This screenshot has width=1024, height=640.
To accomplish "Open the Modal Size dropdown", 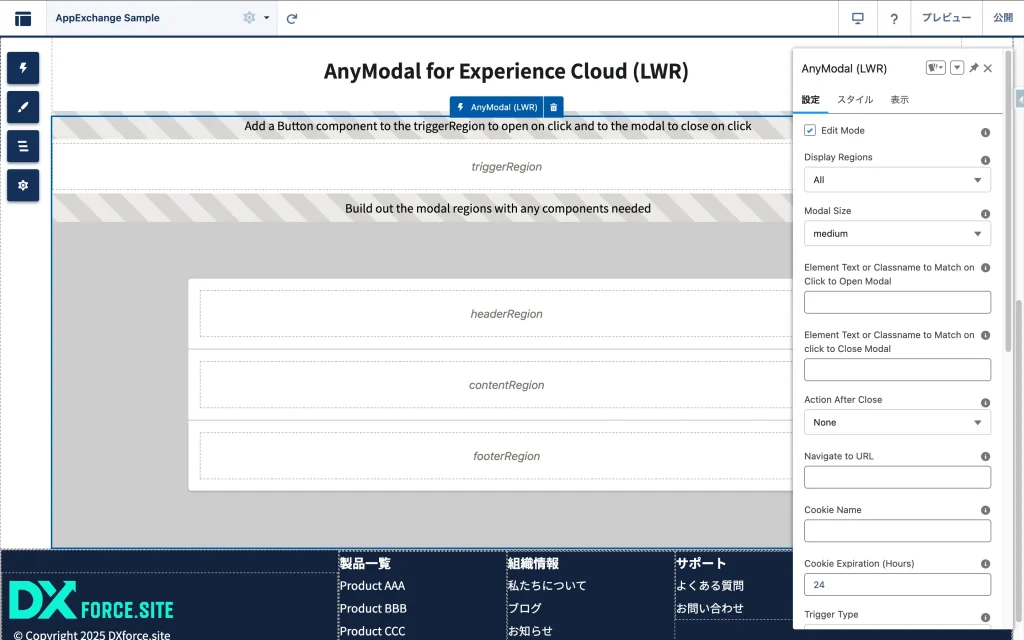I will (x=897, y=234).
